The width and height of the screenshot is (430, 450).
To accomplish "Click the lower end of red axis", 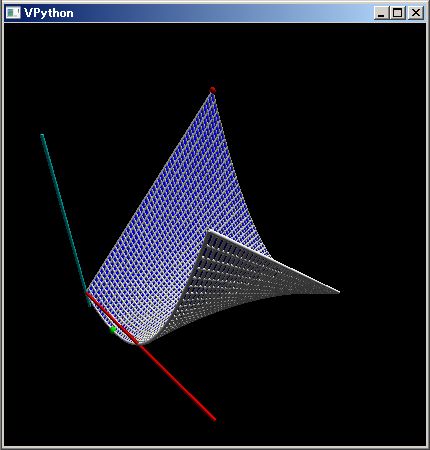I will 214,419.
